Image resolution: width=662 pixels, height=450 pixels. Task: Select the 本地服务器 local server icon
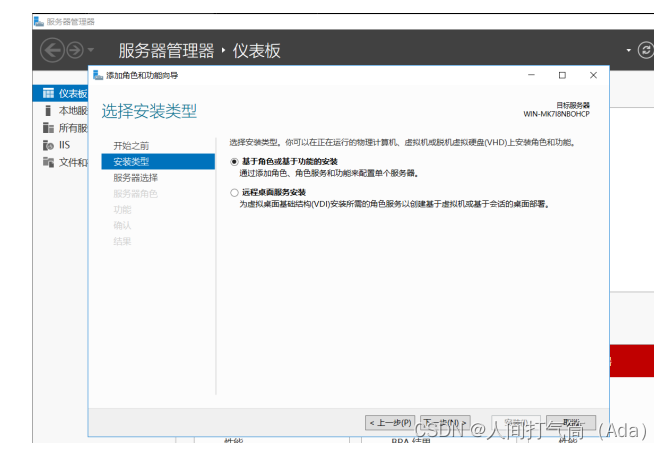pos(48,110)
